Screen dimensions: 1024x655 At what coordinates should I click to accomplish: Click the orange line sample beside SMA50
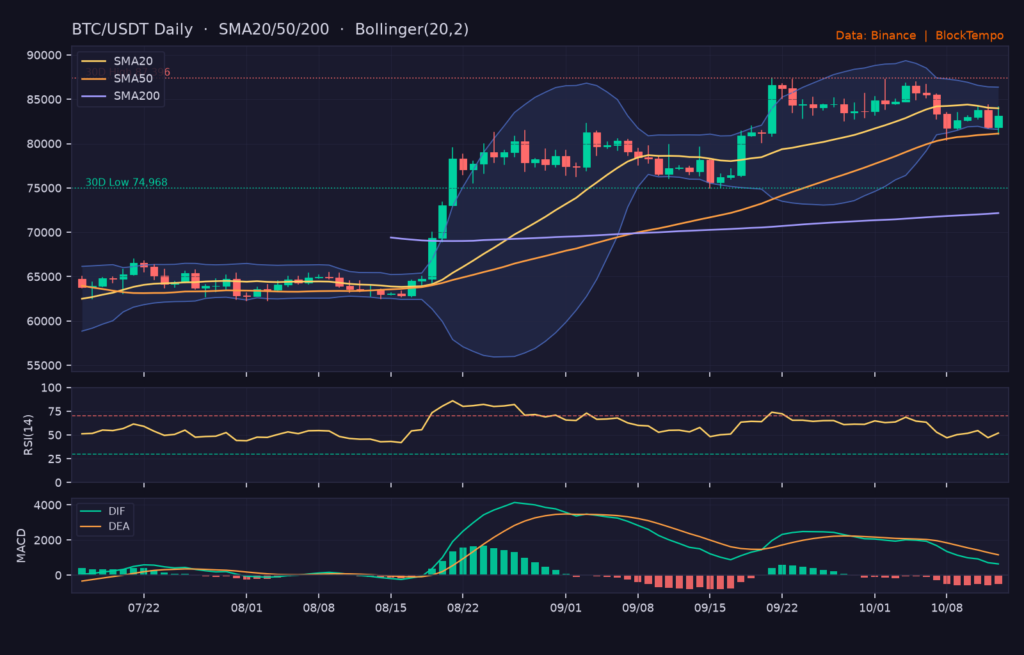[x=93, y=79]
